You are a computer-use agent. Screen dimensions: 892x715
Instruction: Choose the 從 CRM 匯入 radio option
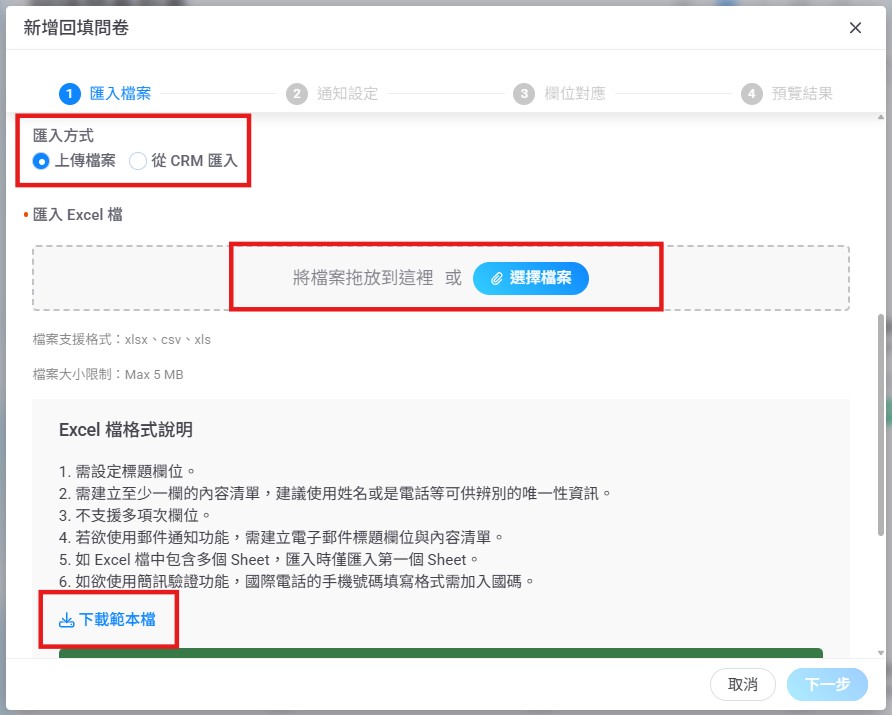click(x=138, y=161)
